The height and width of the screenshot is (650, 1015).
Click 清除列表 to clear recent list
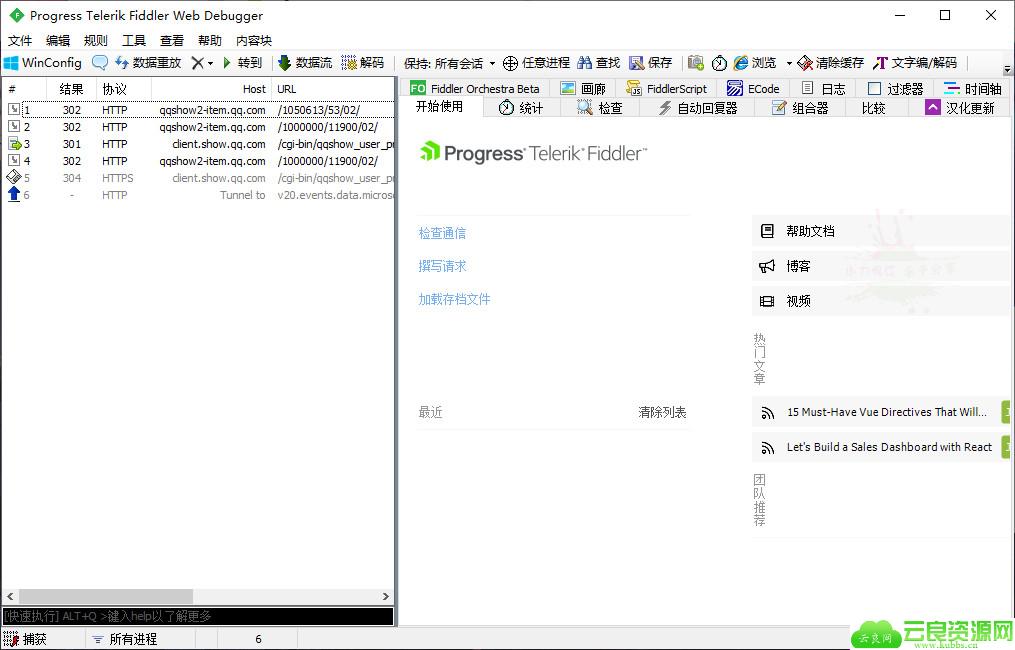662,412
